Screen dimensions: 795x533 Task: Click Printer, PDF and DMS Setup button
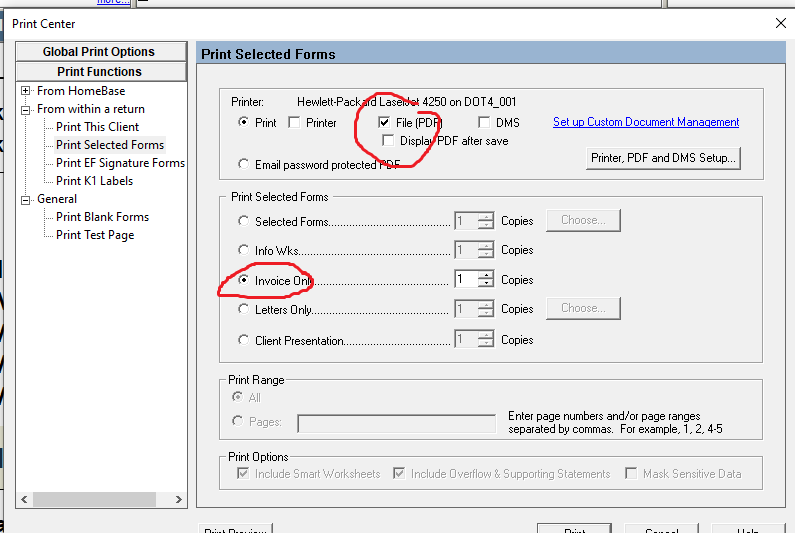(x=663, y=158)
